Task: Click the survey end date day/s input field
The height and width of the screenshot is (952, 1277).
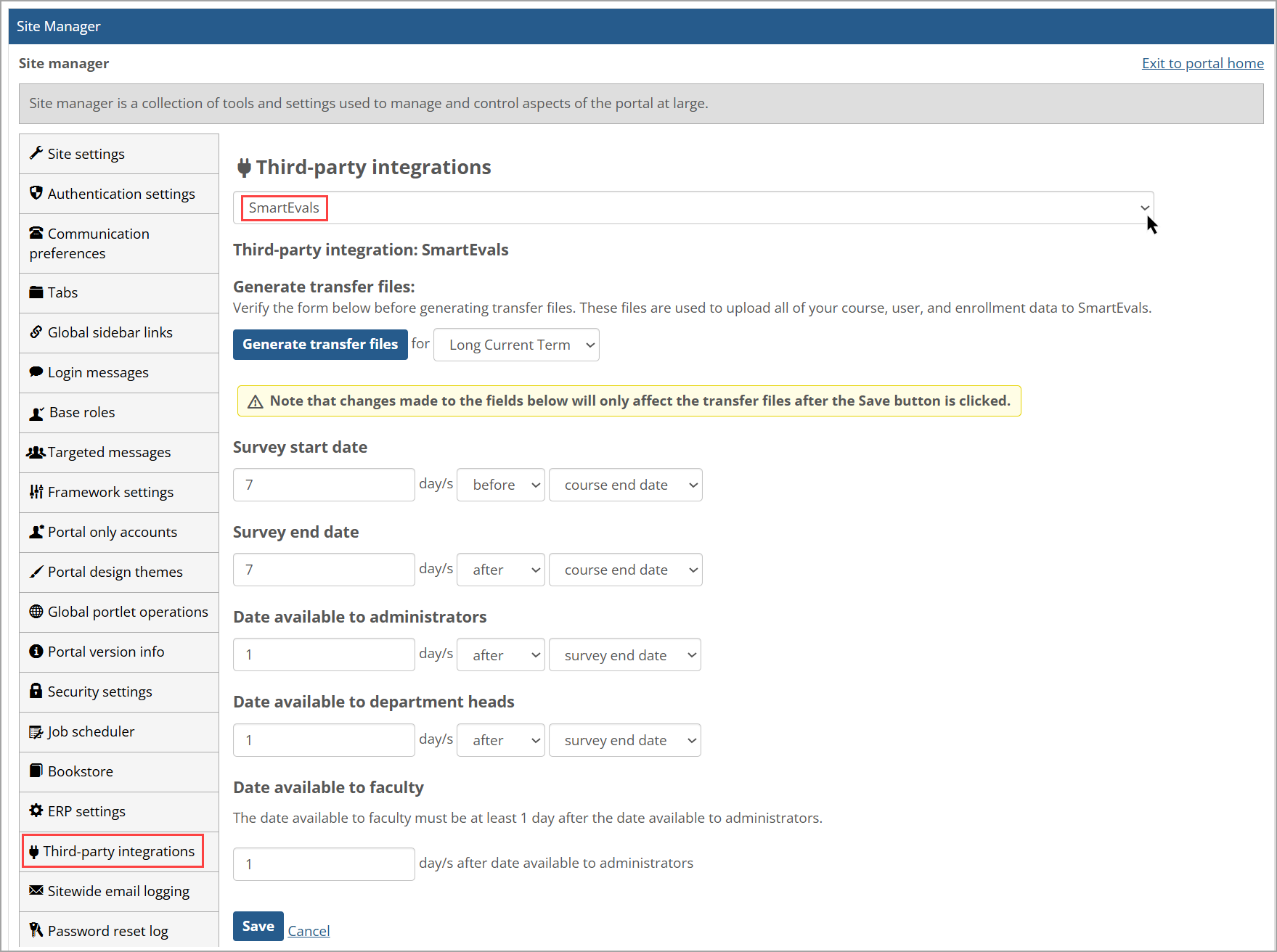Action: 323,569
